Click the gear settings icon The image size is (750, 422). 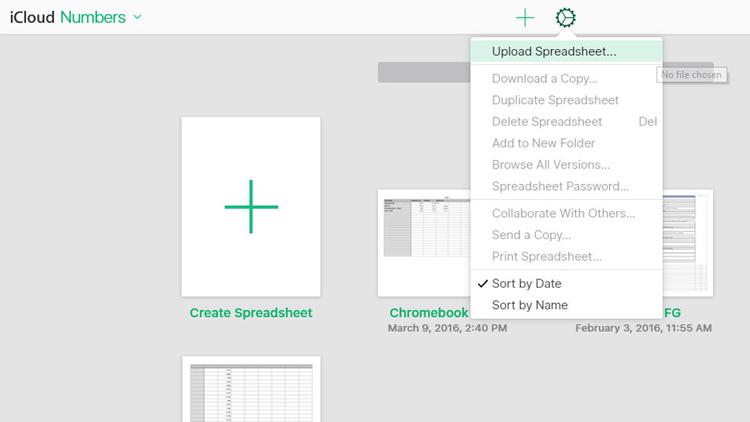(x=566, y=17)
